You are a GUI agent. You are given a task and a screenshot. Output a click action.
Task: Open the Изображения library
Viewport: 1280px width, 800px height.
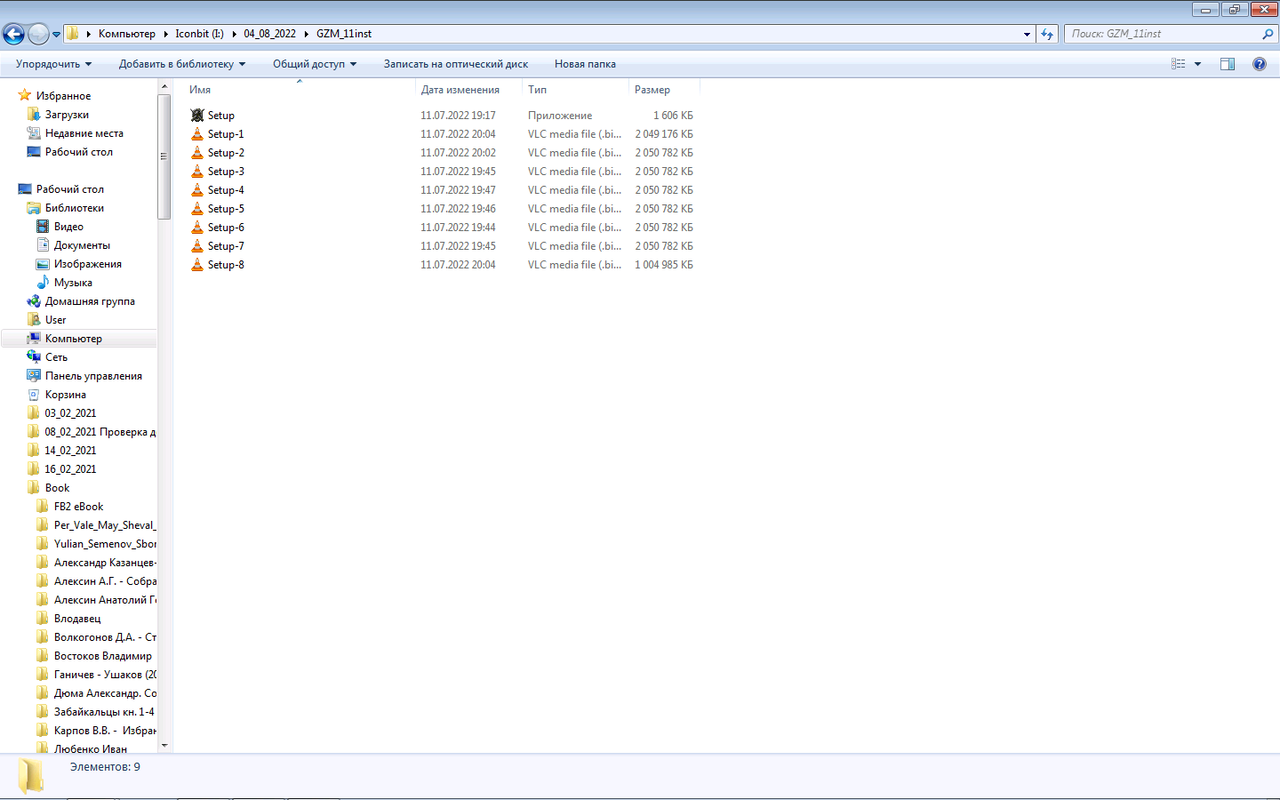pyautogui.click(x=88, y=264)
